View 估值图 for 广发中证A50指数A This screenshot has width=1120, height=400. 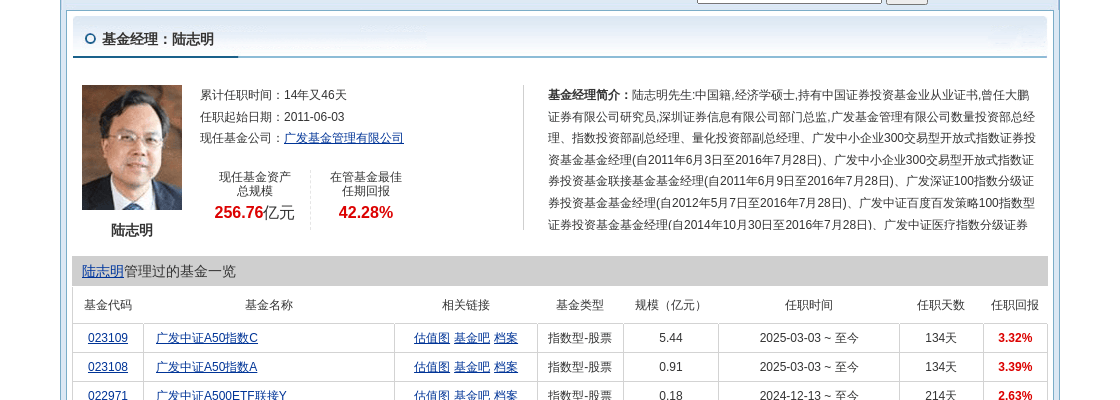(x=431, y=367)
